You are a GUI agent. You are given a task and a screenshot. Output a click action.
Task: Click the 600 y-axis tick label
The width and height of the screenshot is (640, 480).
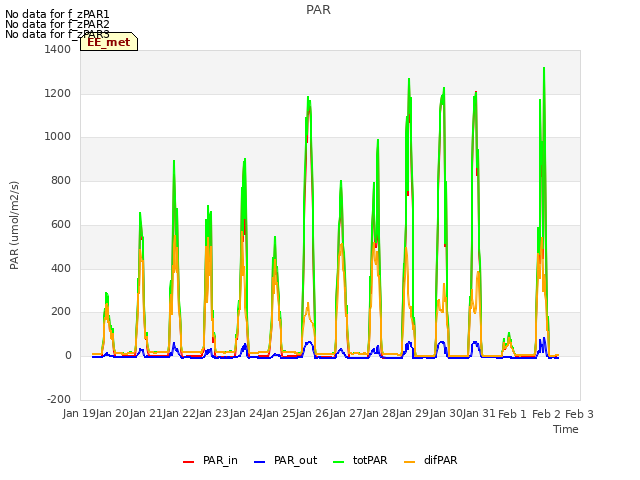pos(61,224)
